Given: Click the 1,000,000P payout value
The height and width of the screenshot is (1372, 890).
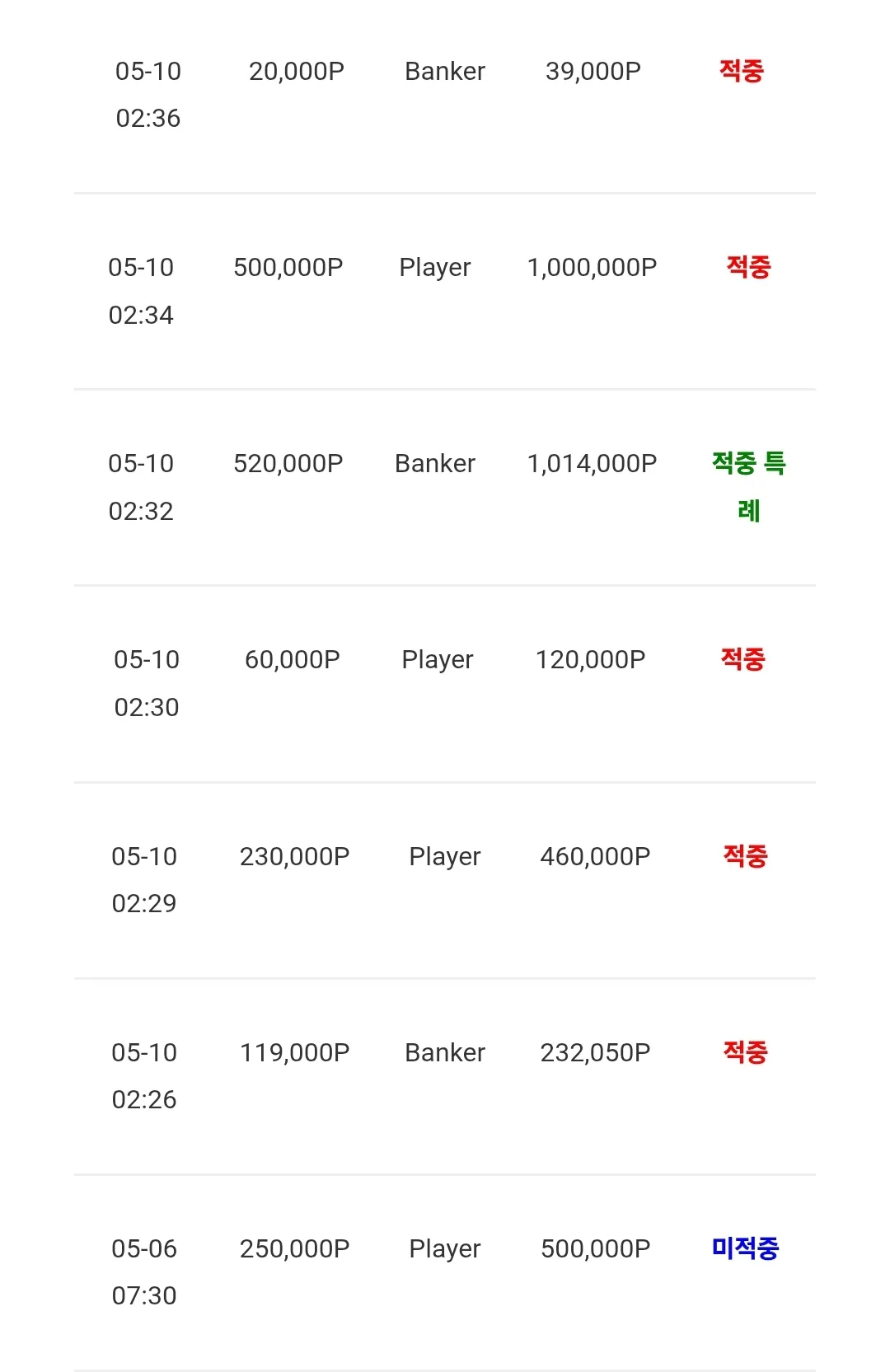Looking at the screenshot, I should click(x=592, y=268).
